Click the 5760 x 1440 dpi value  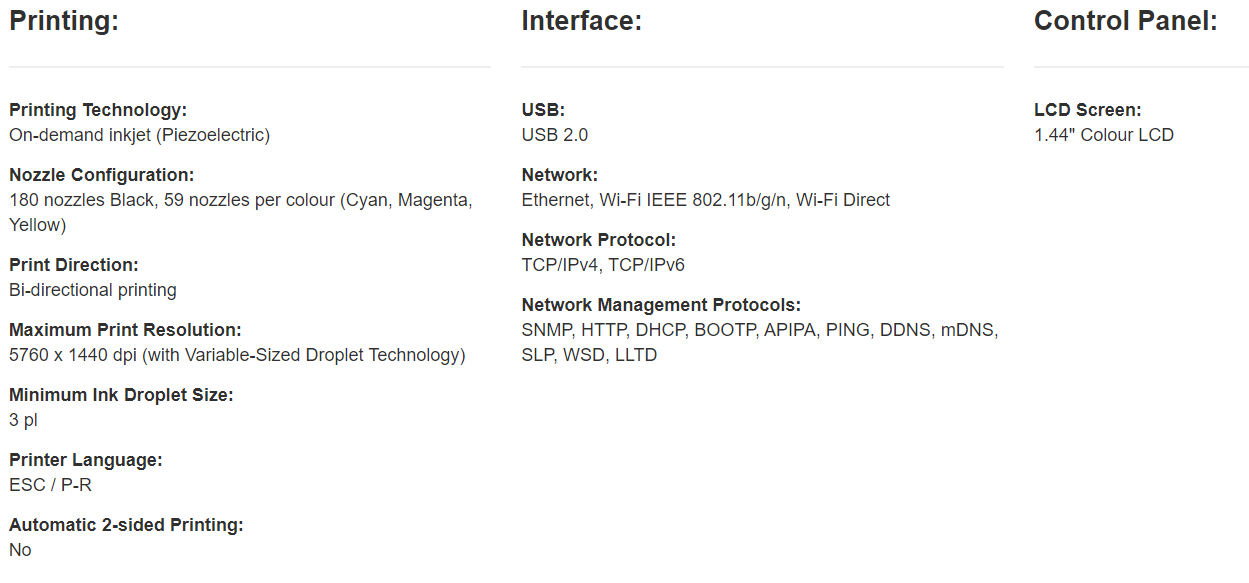coord(237,355)
